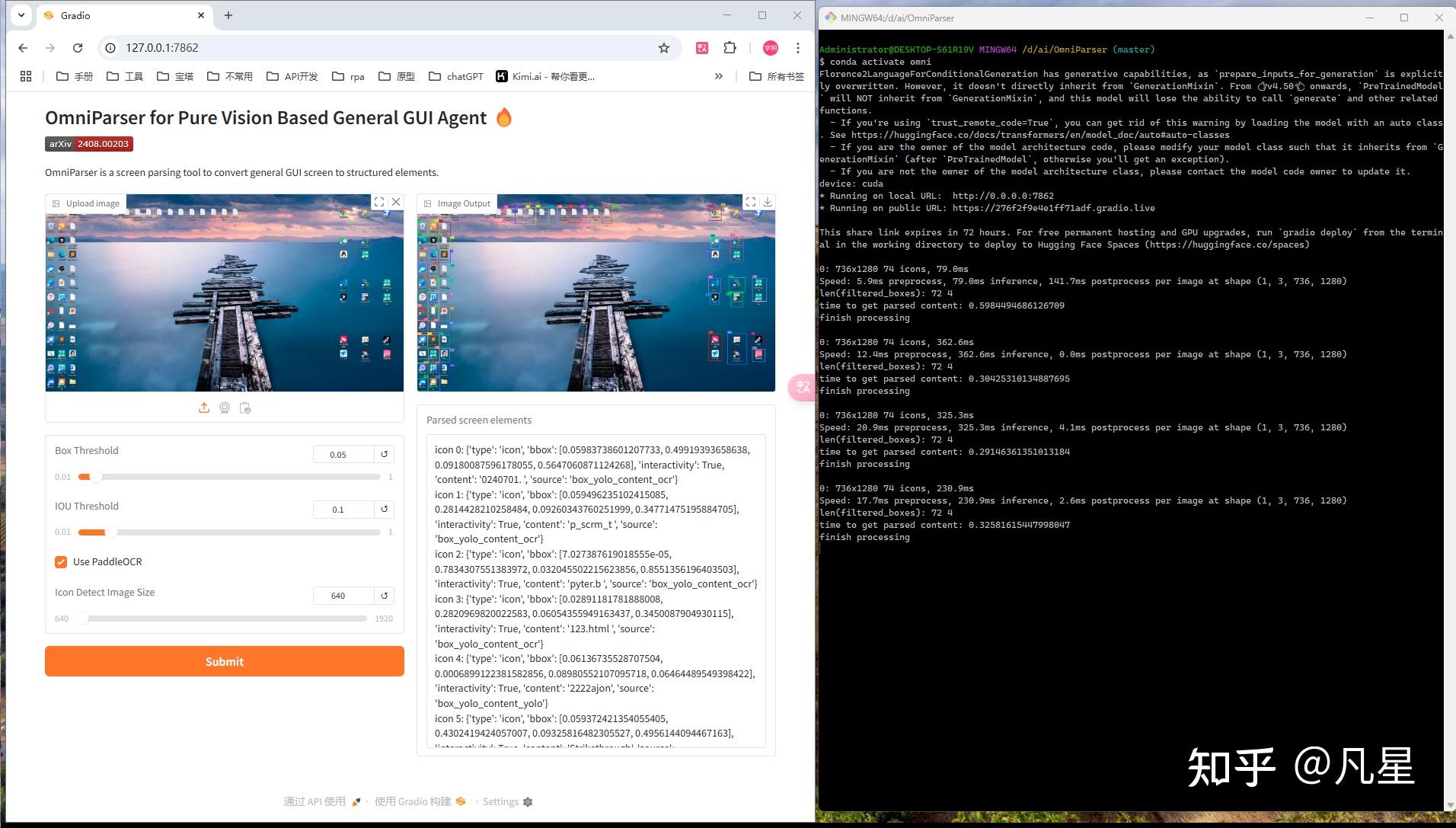The height and width of the screenshot is (828, 1456).
Task: Expand hidden bookmarks with the chevron
Action: [x=718, y=76]
